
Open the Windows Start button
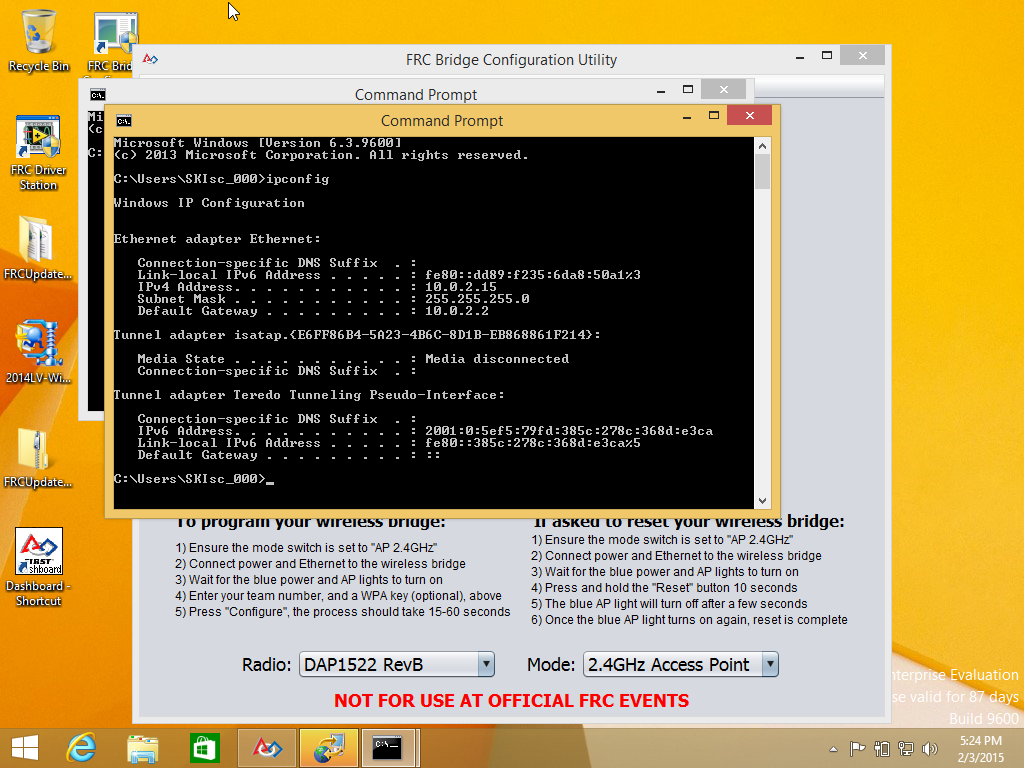click(x=25, y=748)
